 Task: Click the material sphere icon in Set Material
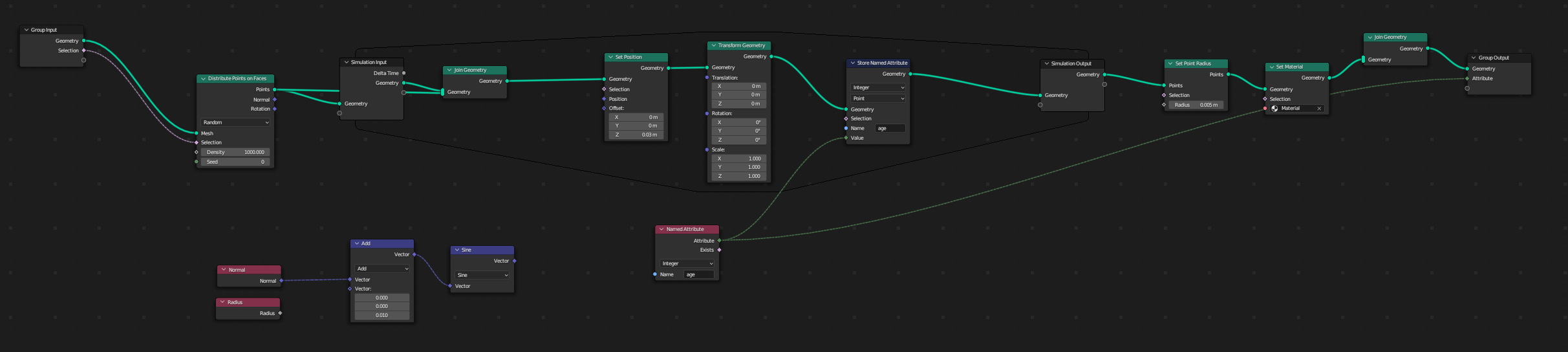click(1274, 109)
